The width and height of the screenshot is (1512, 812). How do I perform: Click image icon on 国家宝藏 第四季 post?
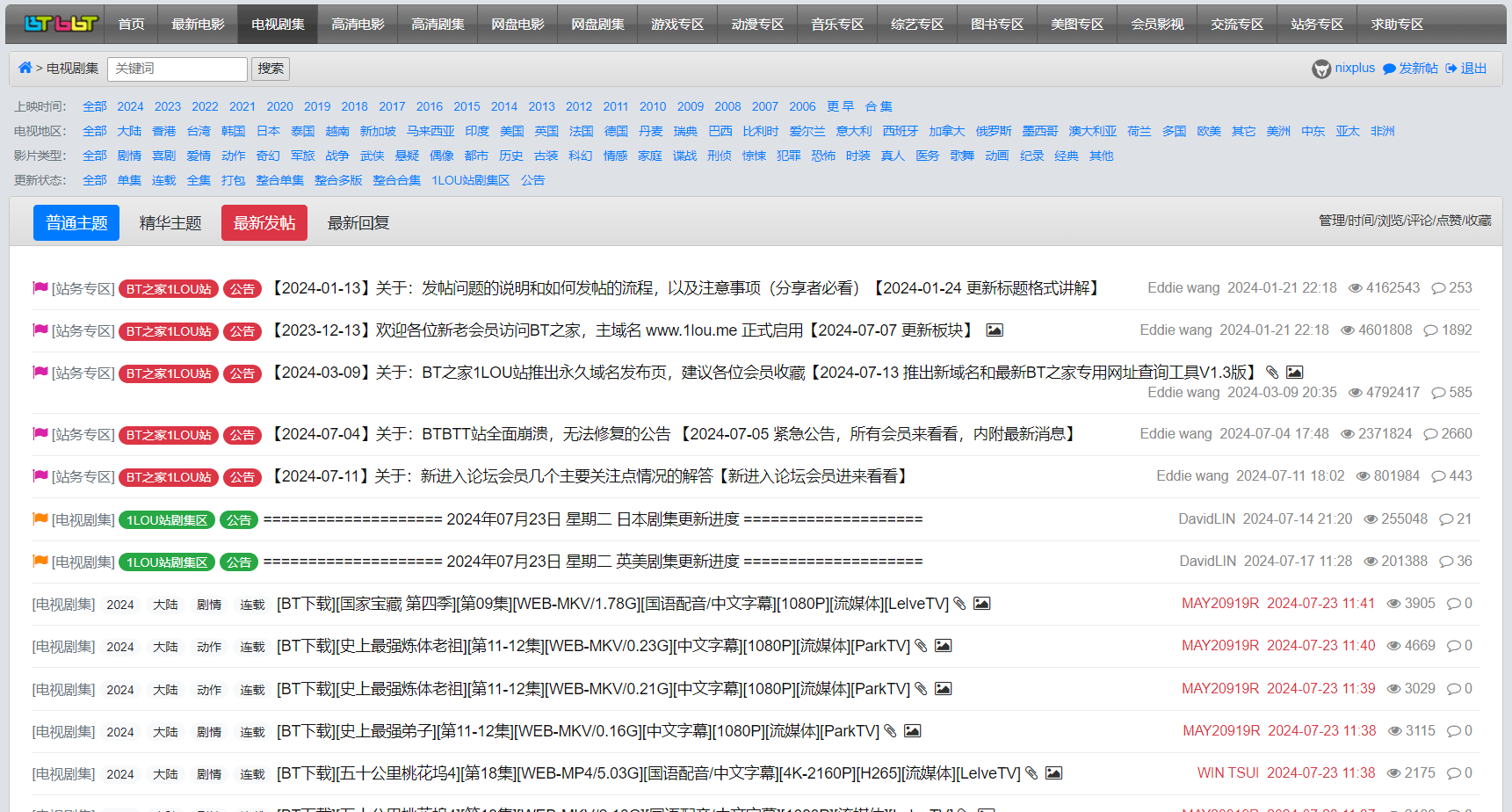coord(982,604)
